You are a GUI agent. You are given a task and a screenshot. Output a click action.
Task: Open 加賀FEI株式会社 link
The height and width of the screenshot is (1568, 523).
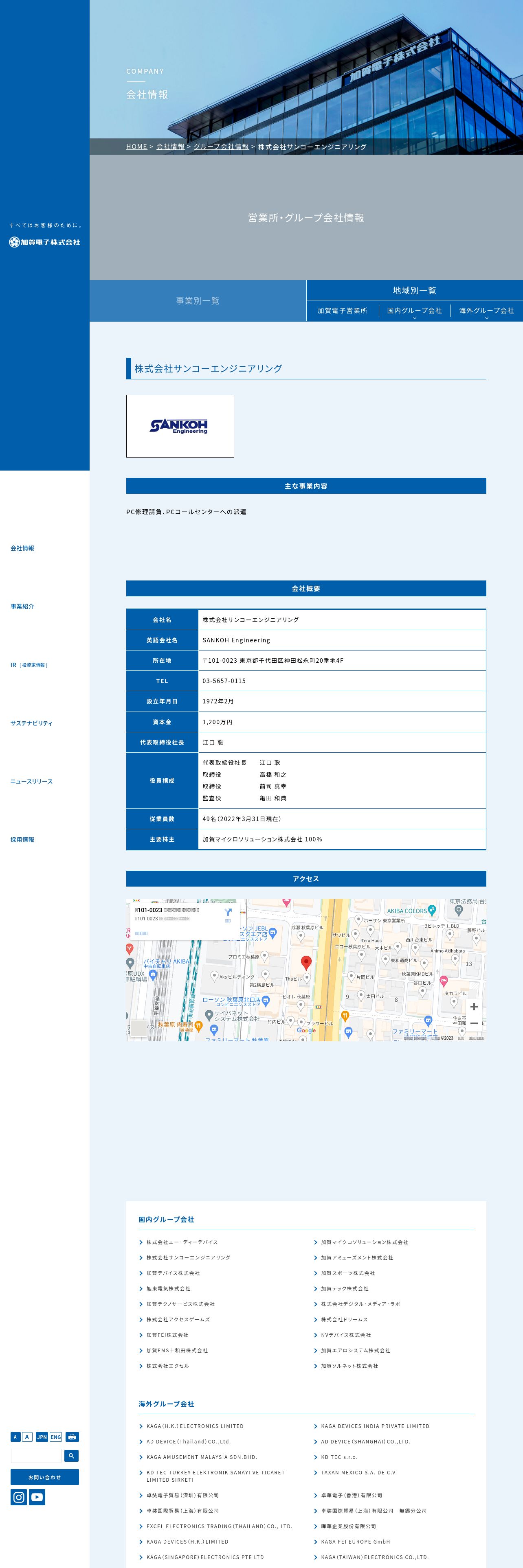[x=167, y=1335]
